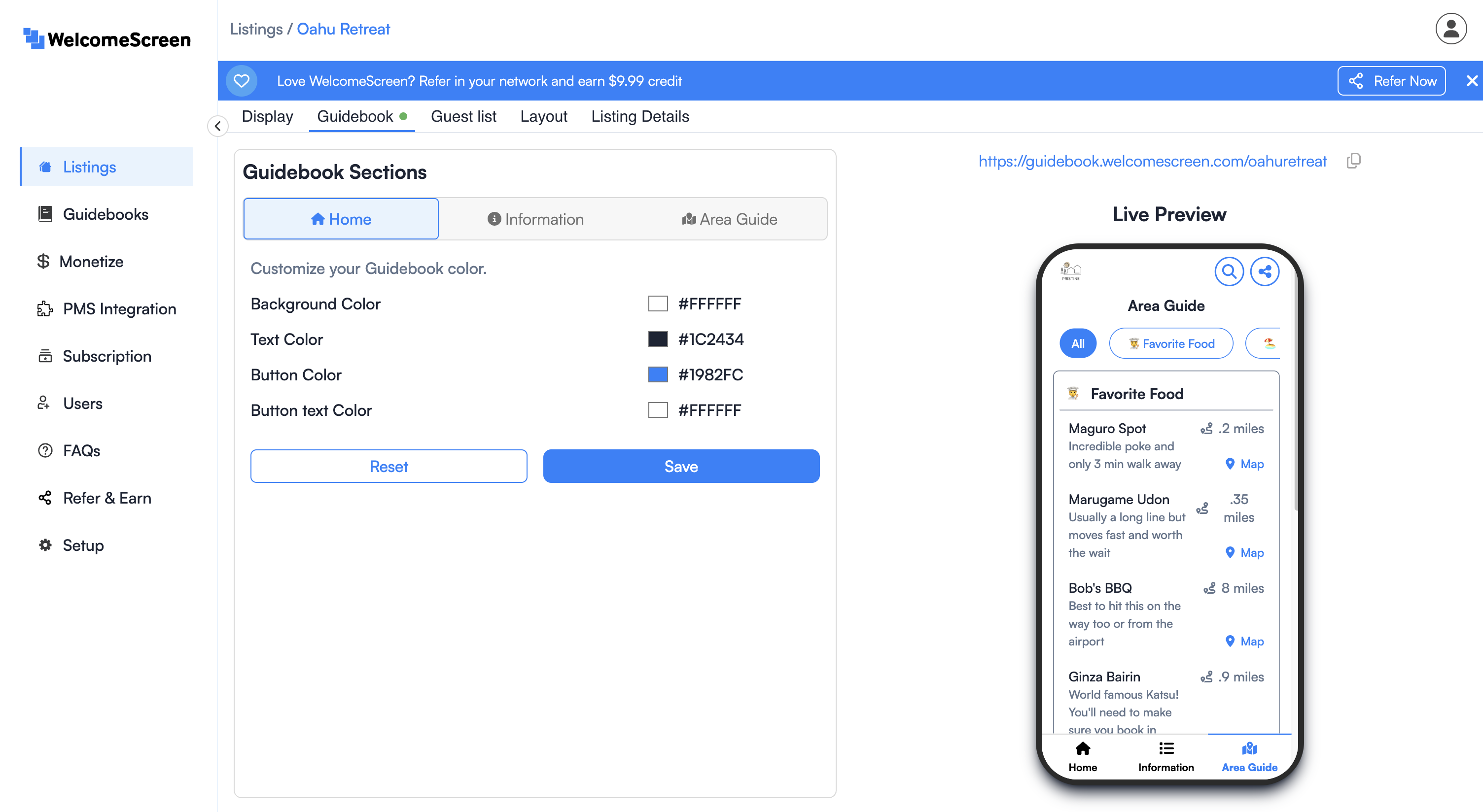1483x812 pixels.
Task: Select the Home guidebook section
Action: point(341,219)
